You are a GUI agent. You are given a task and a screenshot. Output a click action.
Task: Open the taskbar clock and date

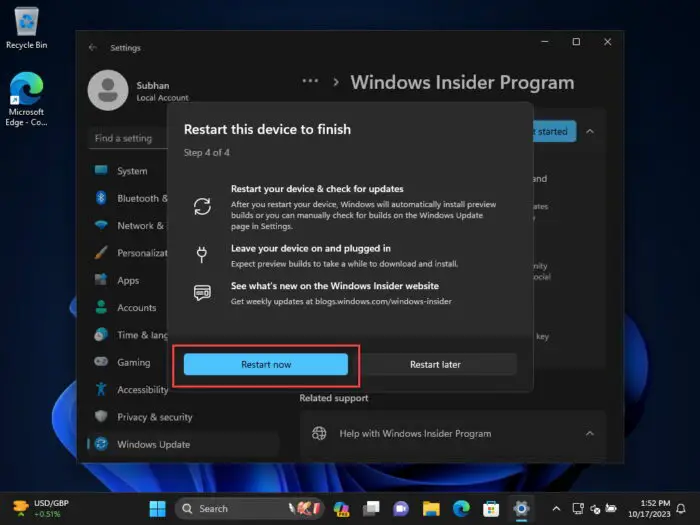pyautogui.click(x=649, y=508)
